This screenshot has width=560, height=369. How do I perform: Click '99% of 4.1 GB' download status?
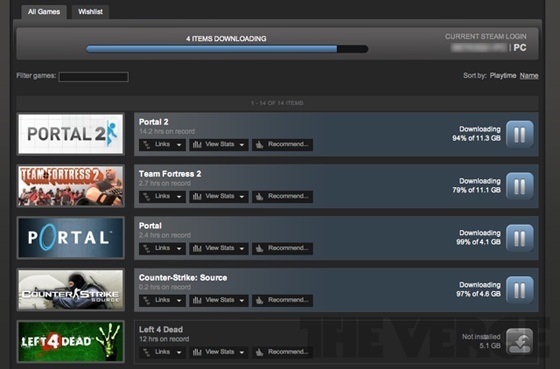tap(478, 242)
